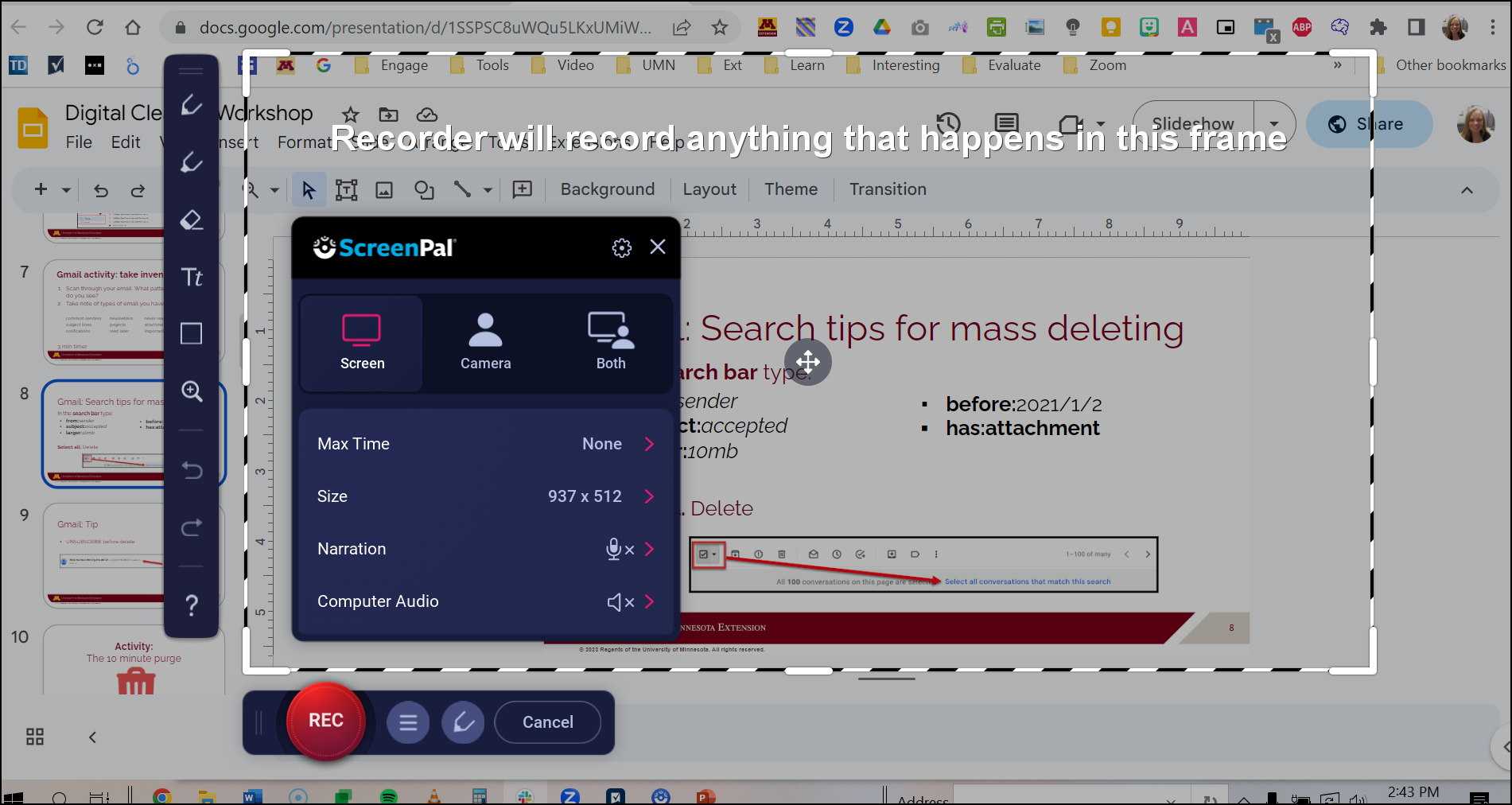This screenshot has height=805, width=1512.
Task: Select the first pen tool in drawing toolbar
Action: coord(192,105)
